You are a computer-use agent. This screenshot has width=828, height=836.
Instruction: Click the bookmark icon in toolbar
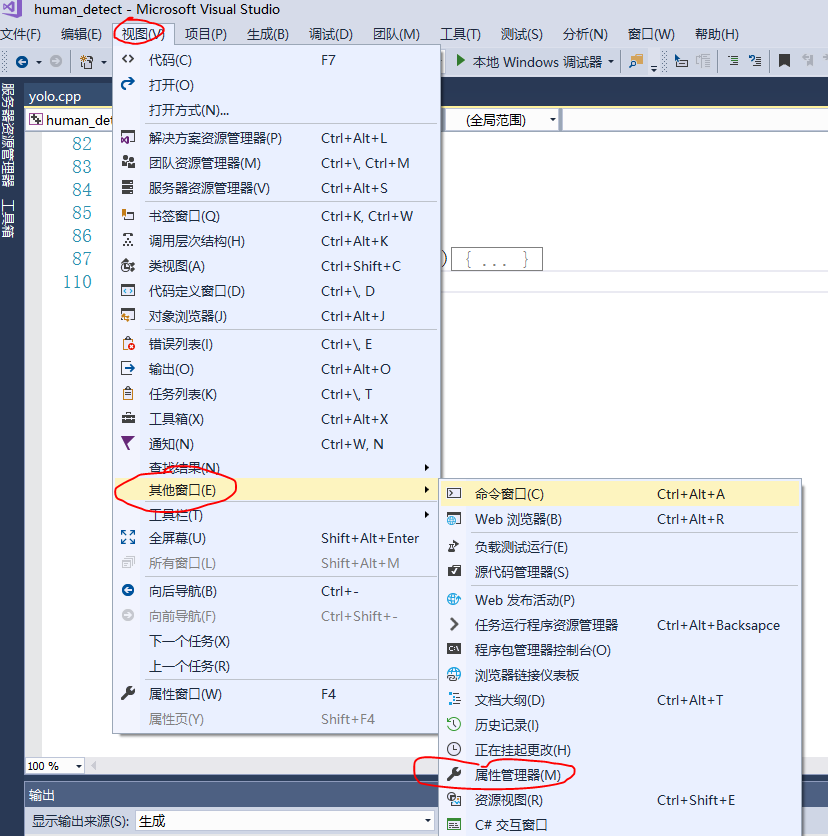pyautogui.click(x=784, y=61)
